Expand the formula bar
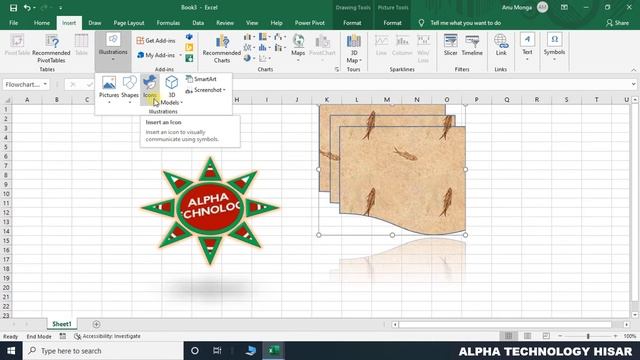640x360 pixels. (x=633, y=84)
